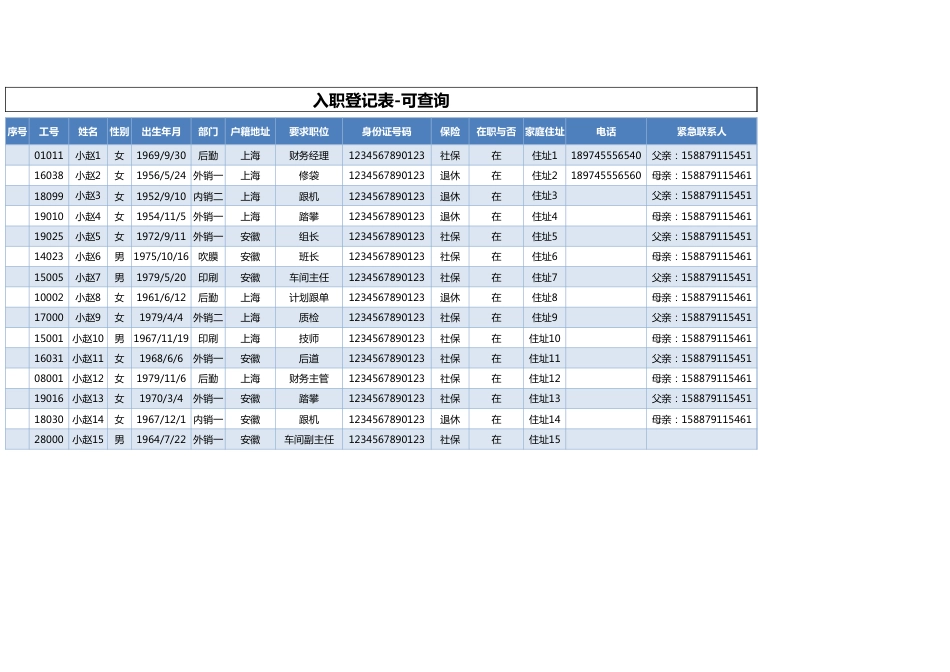Select the 工号 column header
950x672 pixels.
click(x=49, y=131)
